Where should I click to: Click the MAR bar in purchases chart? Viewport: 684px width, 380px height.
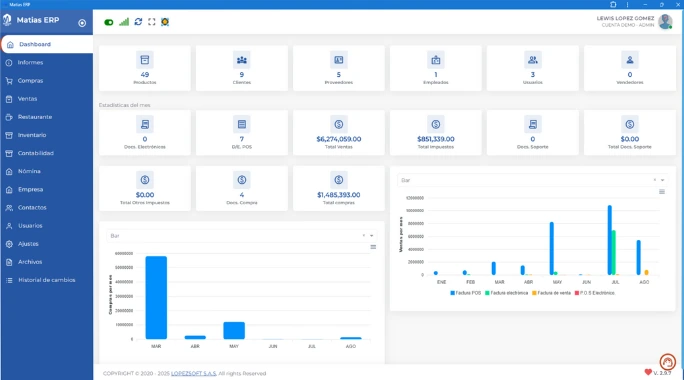pos(156,298)
